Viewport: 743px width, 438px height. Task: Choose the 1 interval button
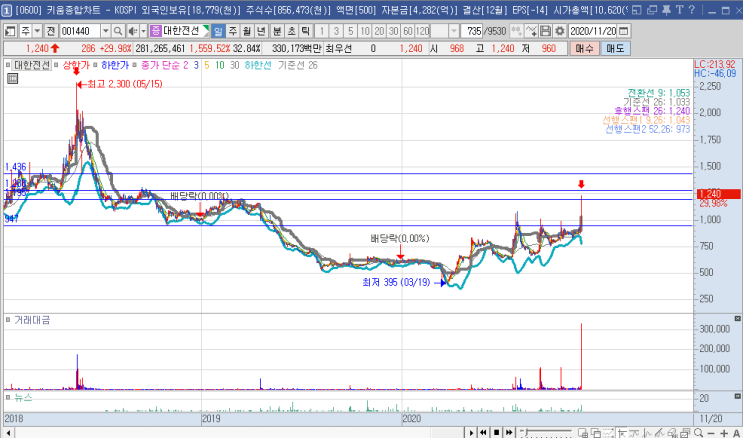point(322,31)
